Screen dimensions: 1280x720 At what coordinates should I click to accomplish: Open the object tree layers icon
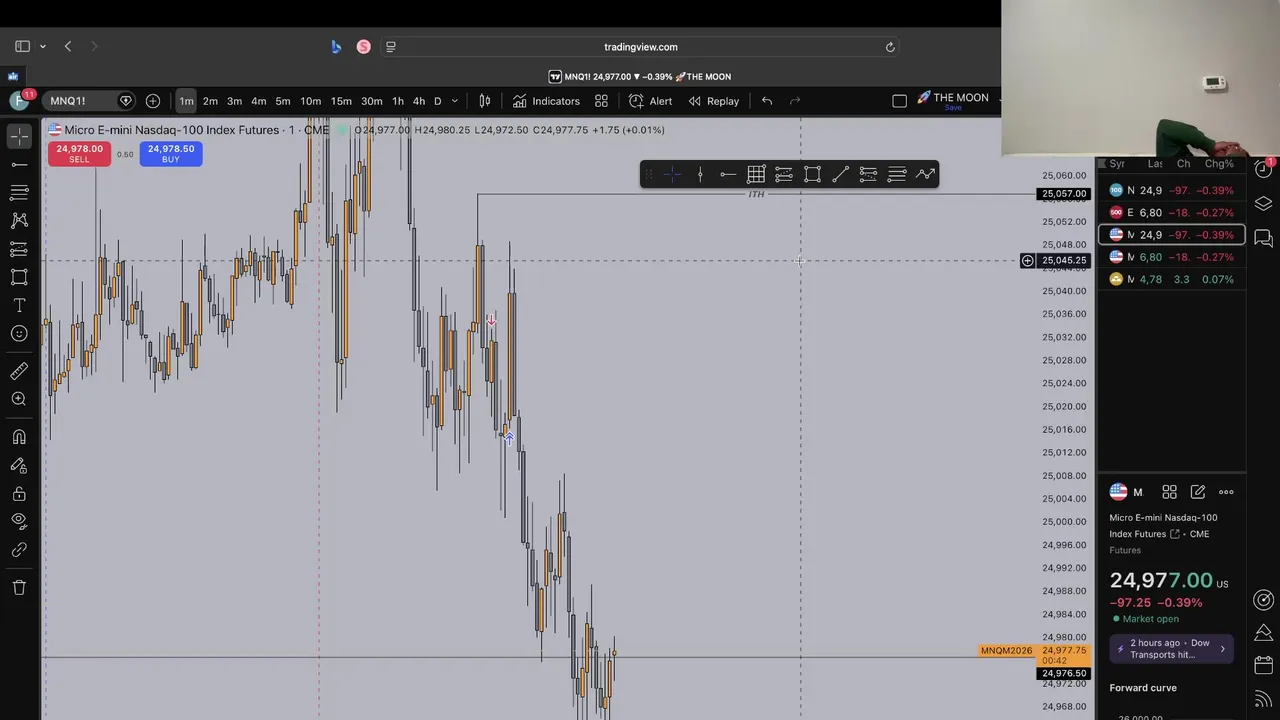[1263, 204]
